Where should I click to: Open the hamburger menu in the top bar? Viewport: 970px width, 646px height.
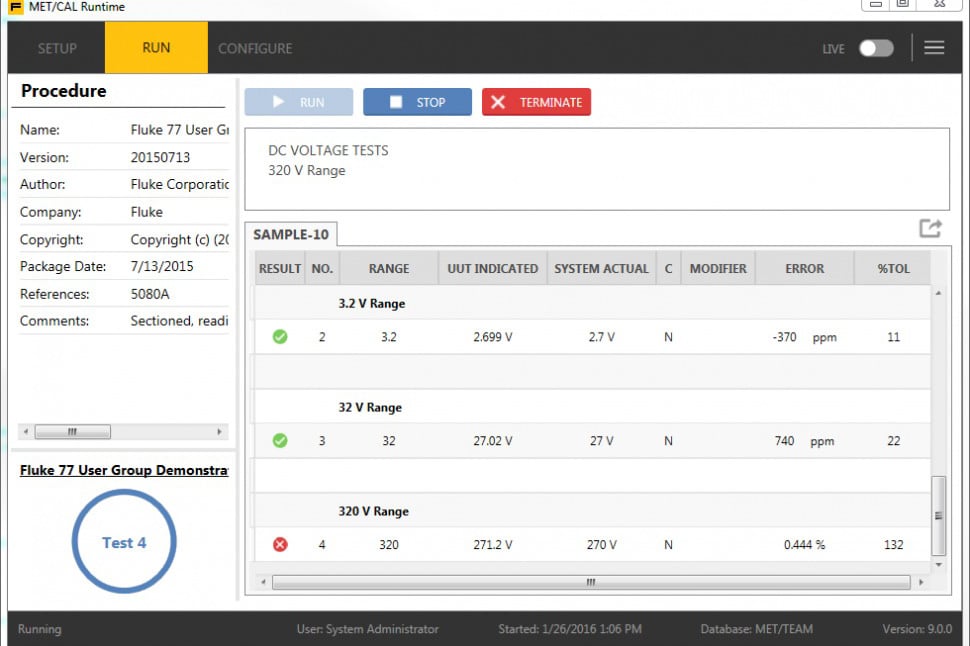[x=934, y=47]
